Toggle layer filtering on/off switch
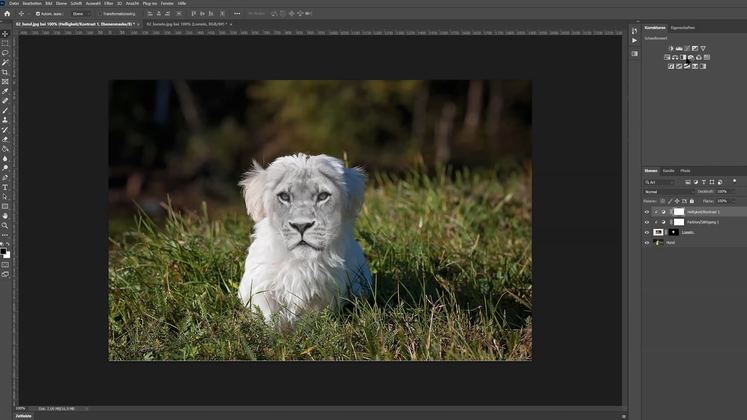Screen dimensions: 747x420 tap(735, 181)
